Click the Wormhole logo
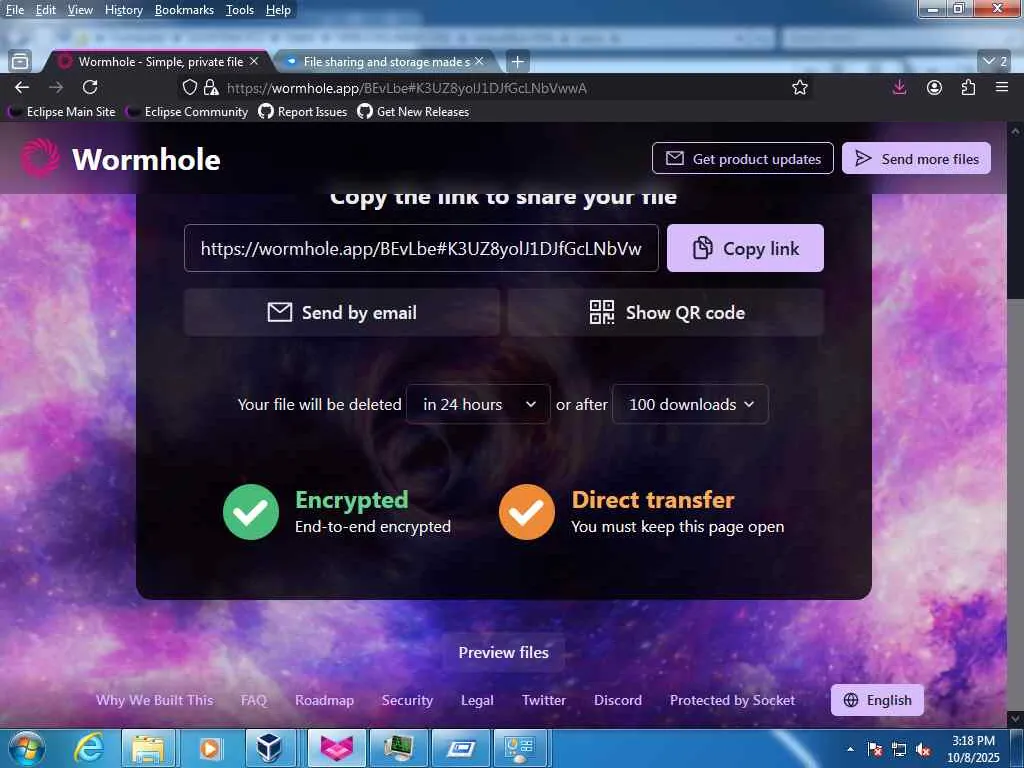Viewport: 1024px width, 768px height. [x=120, y=159]
